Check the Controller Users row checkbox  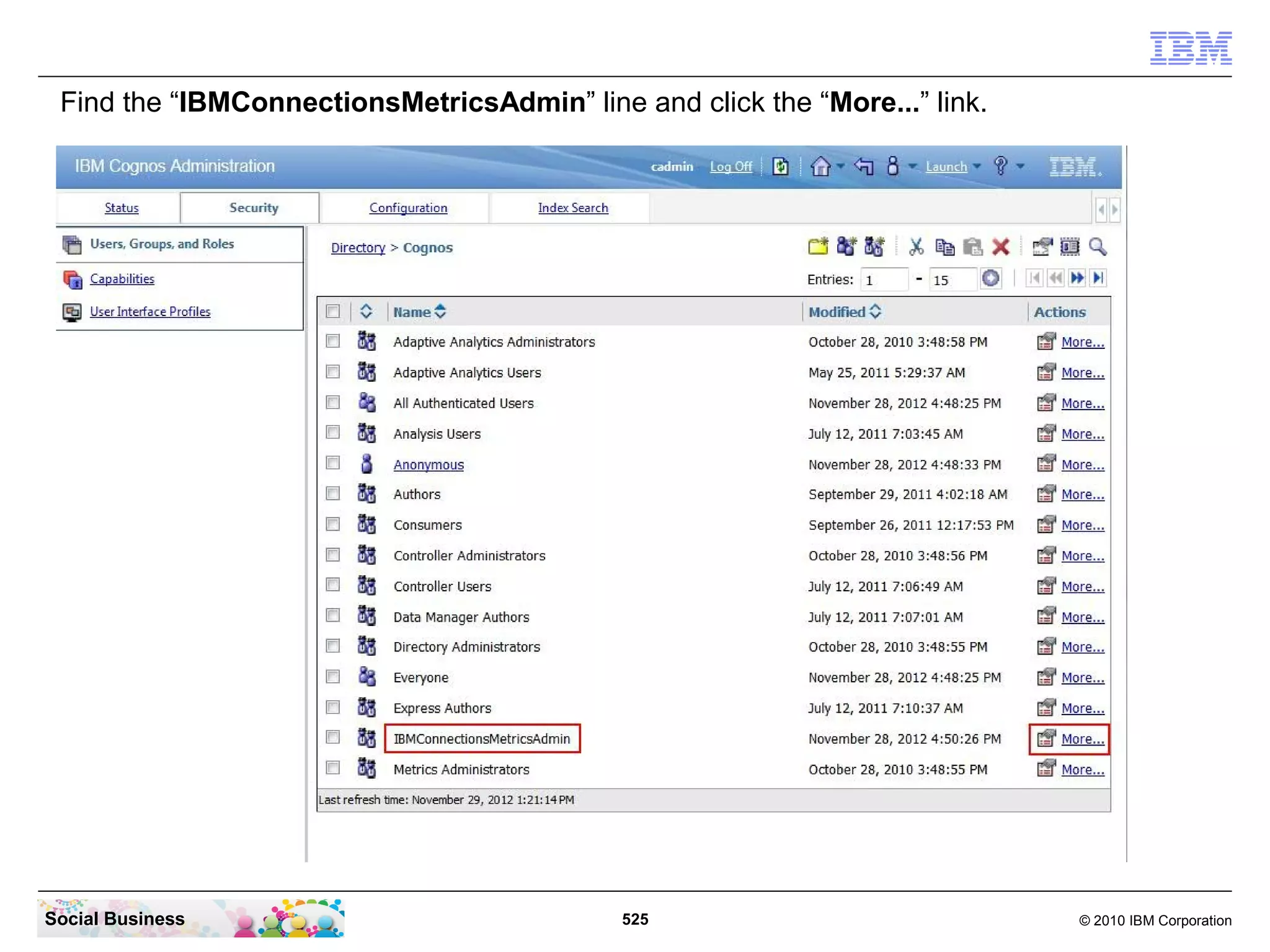pyautogui.click(x=333, y=585)
